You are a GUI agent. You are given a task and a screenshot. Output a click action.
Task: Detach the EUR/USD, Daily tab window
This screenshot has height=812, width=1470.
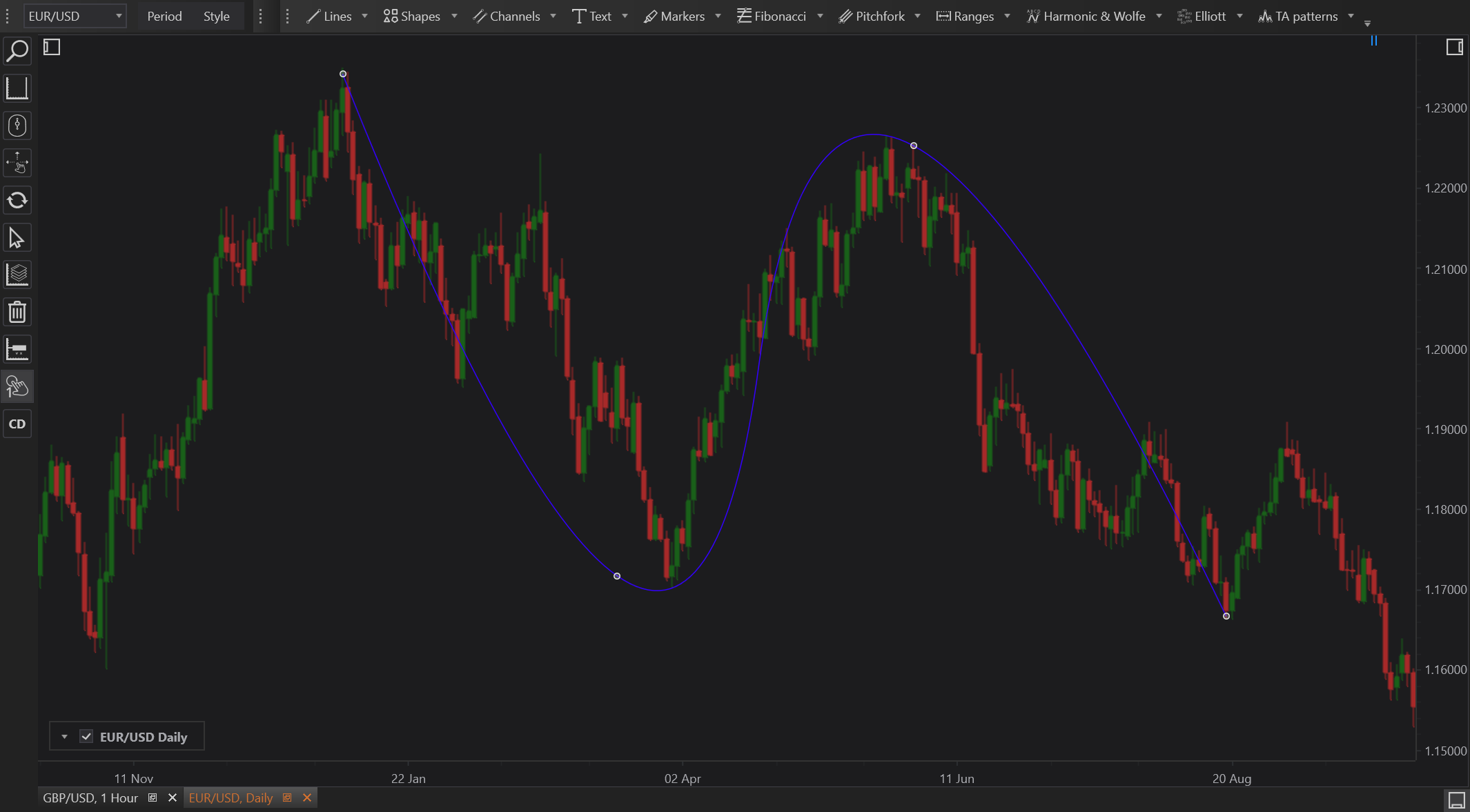(287, 798)
